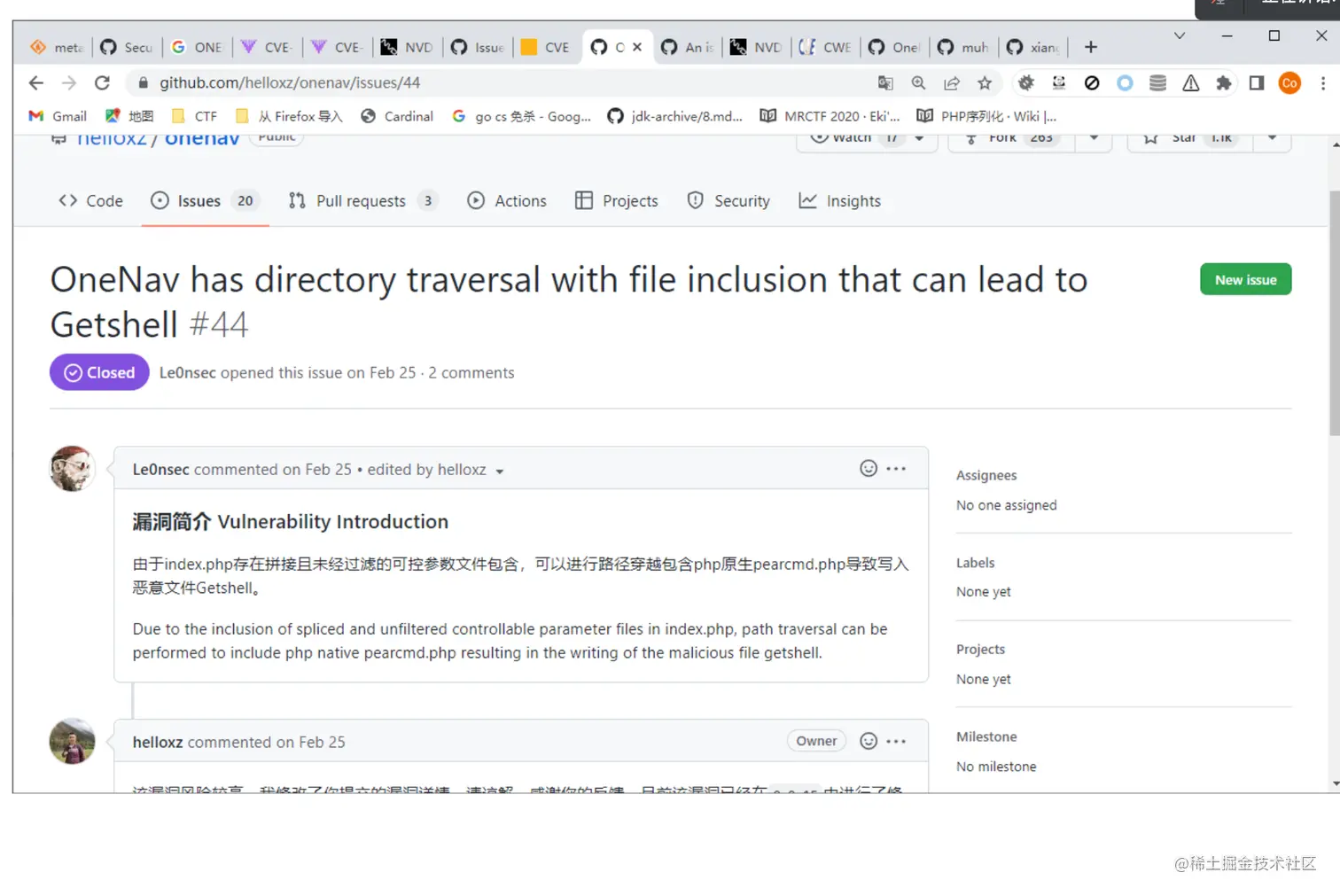Open more options on Le0nsec's comment
The width and height of the screenshot is (1340, 896).
tap(896, 468)
